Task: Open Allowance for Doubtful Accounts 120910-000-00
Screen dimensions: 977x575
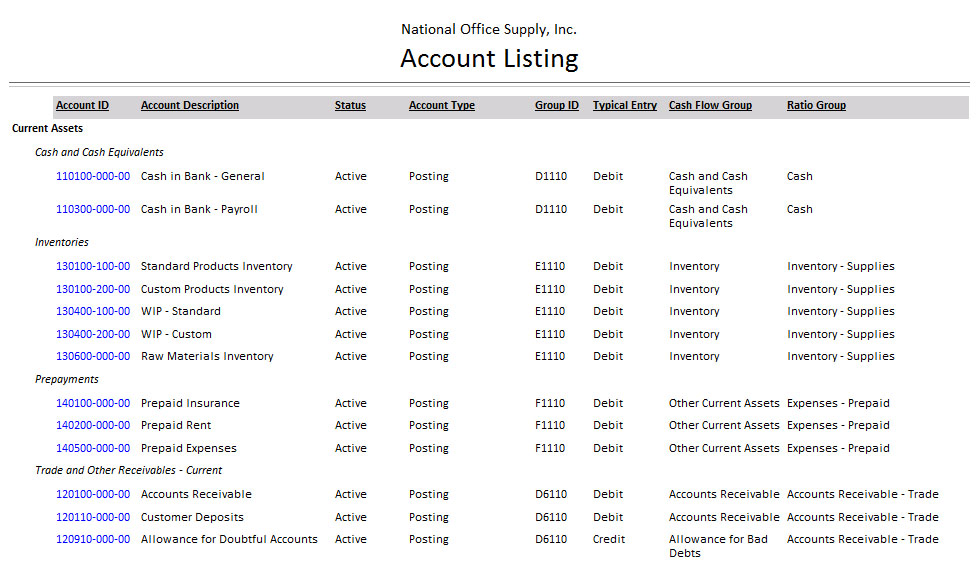Action: tap(93, 539)
